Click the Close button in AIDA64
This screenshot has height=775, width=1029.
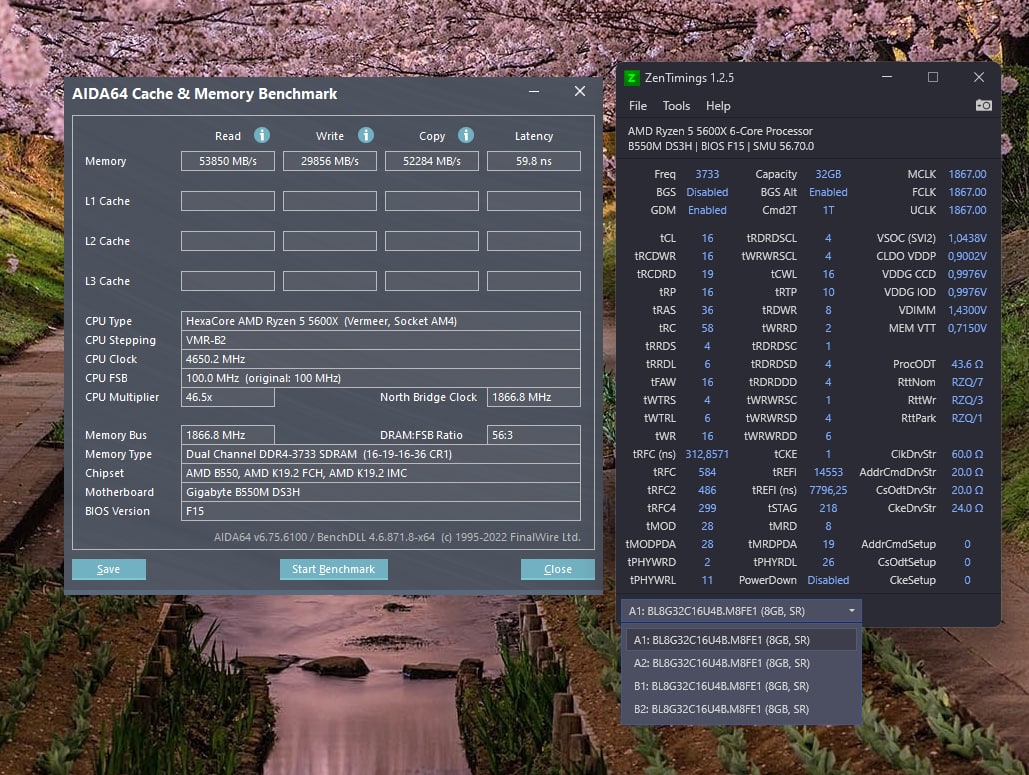558,569
